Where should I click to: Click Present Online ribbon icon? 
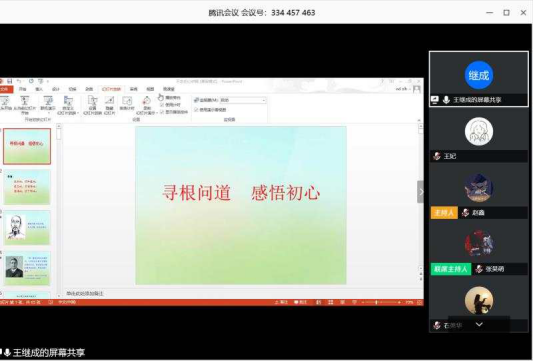pos(48,104)
